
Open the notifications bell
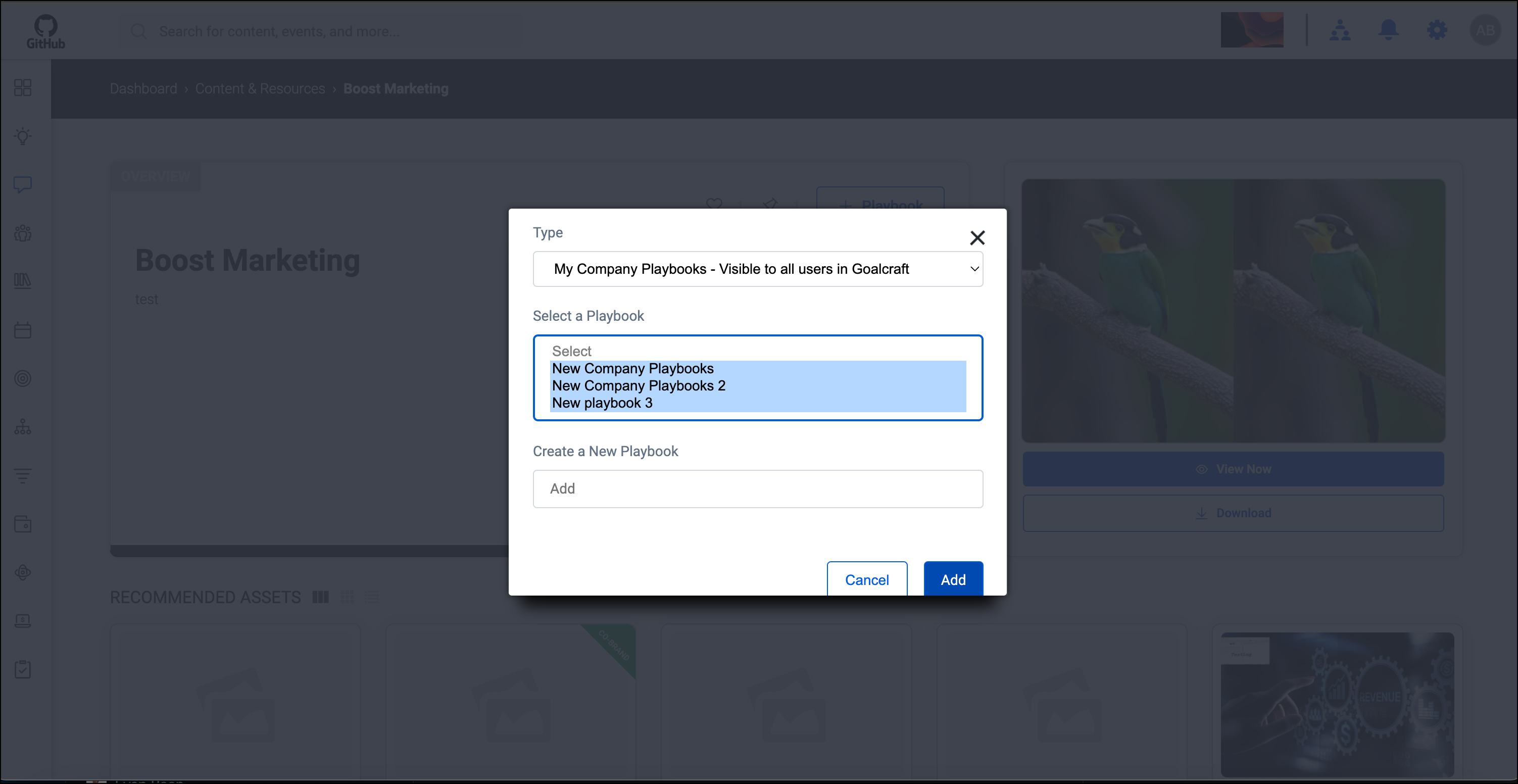click(1388, 30)
